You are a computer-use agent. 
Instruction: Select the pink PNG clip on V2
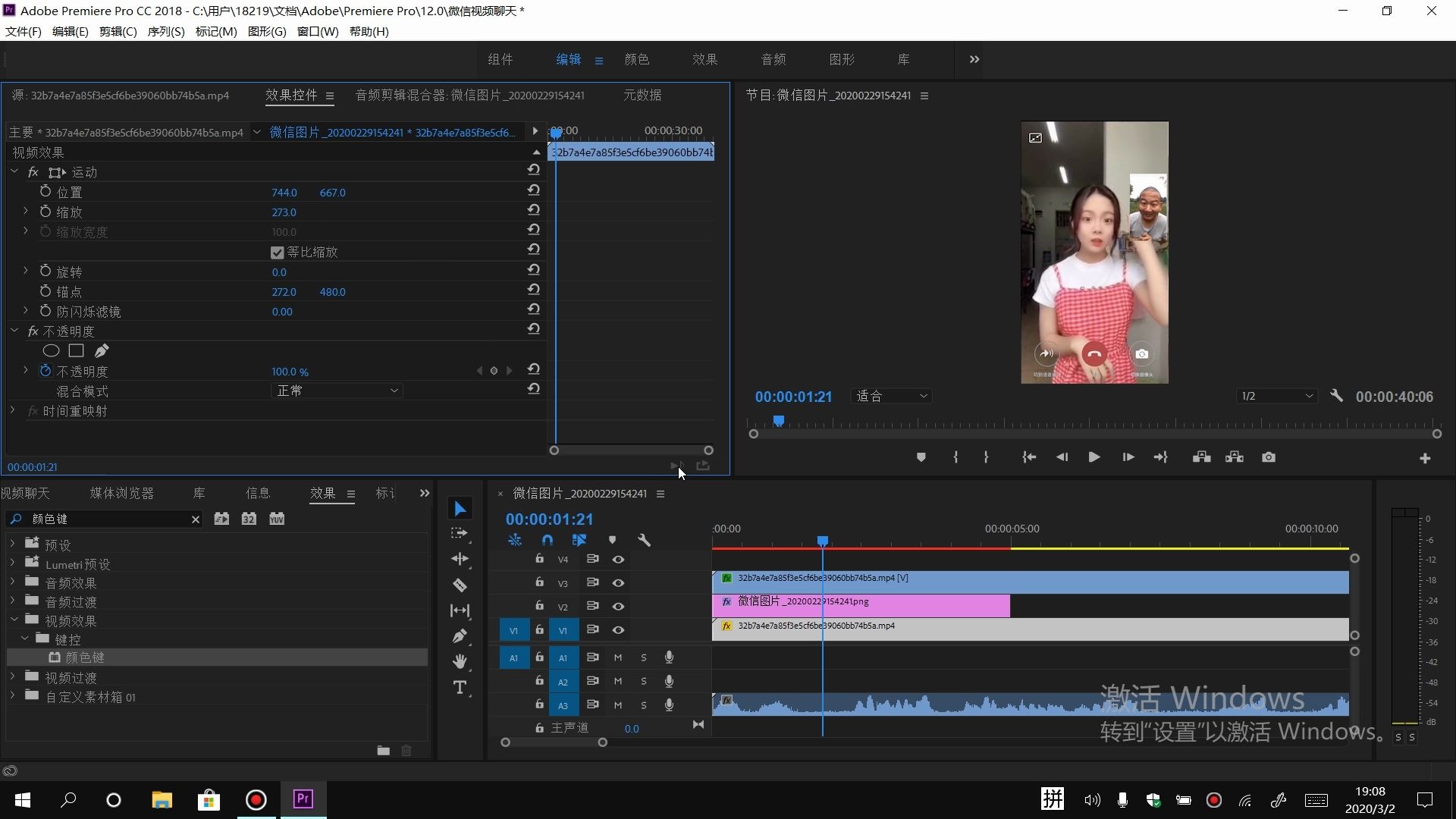(x=861, y=606)
